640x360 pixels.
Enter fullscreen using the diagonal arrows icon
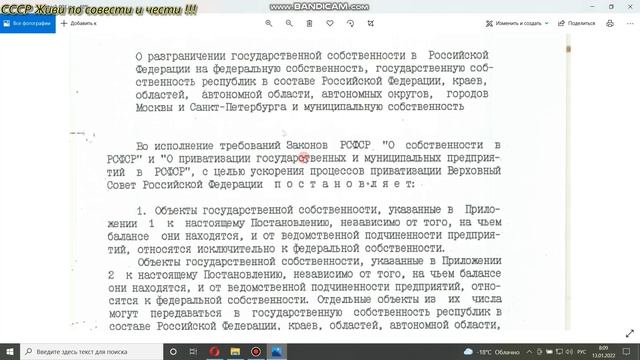click(630, 333)
